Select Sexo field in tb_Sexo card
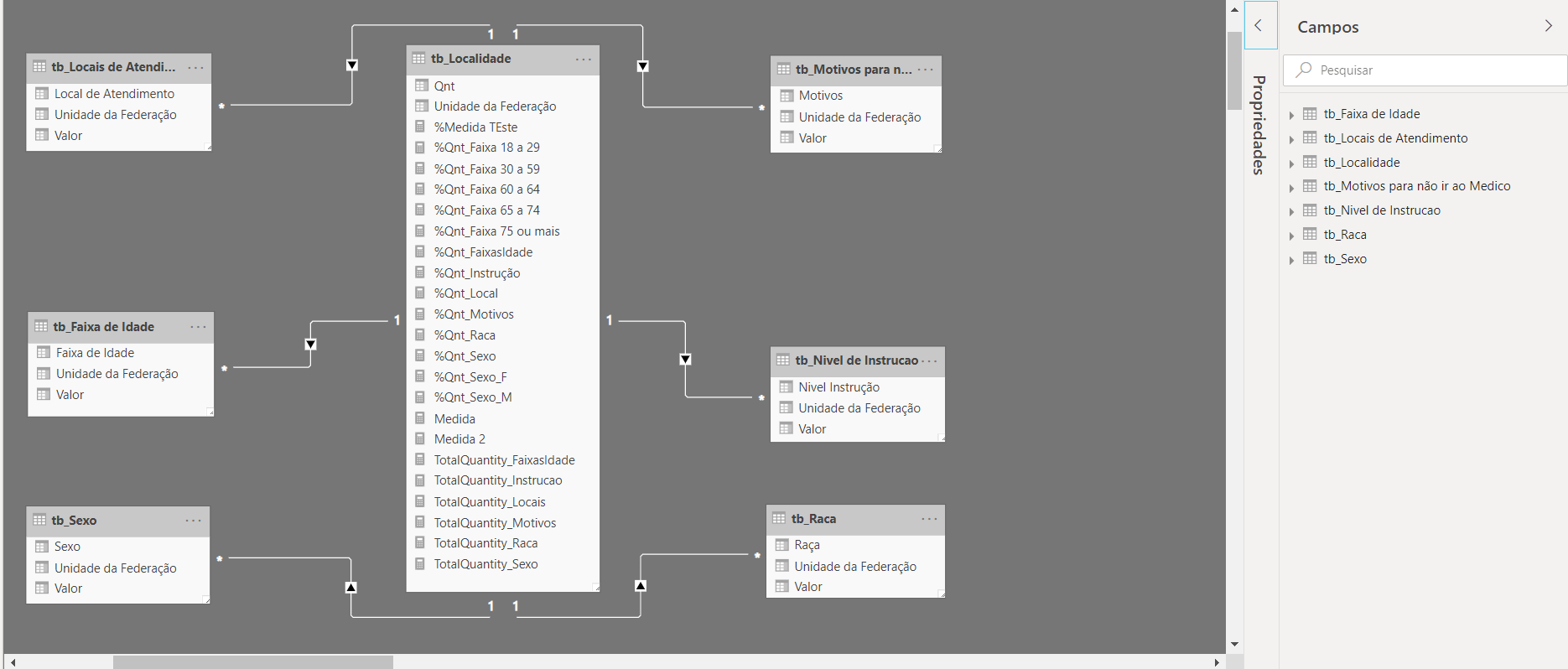 [x=67, y=547]
